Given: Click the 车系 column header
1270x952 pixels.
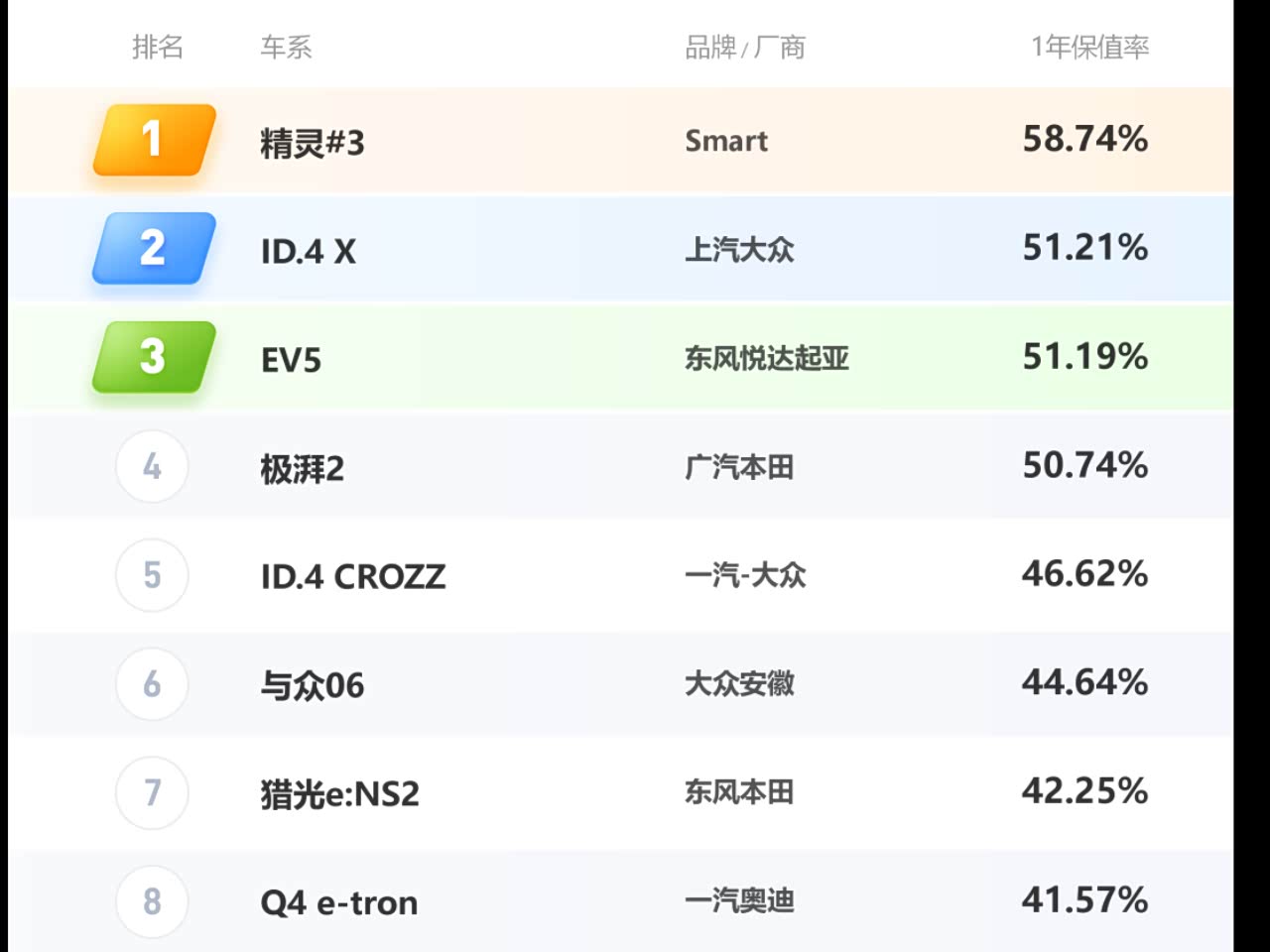Looking at the screenshot, I should point(286,47).
